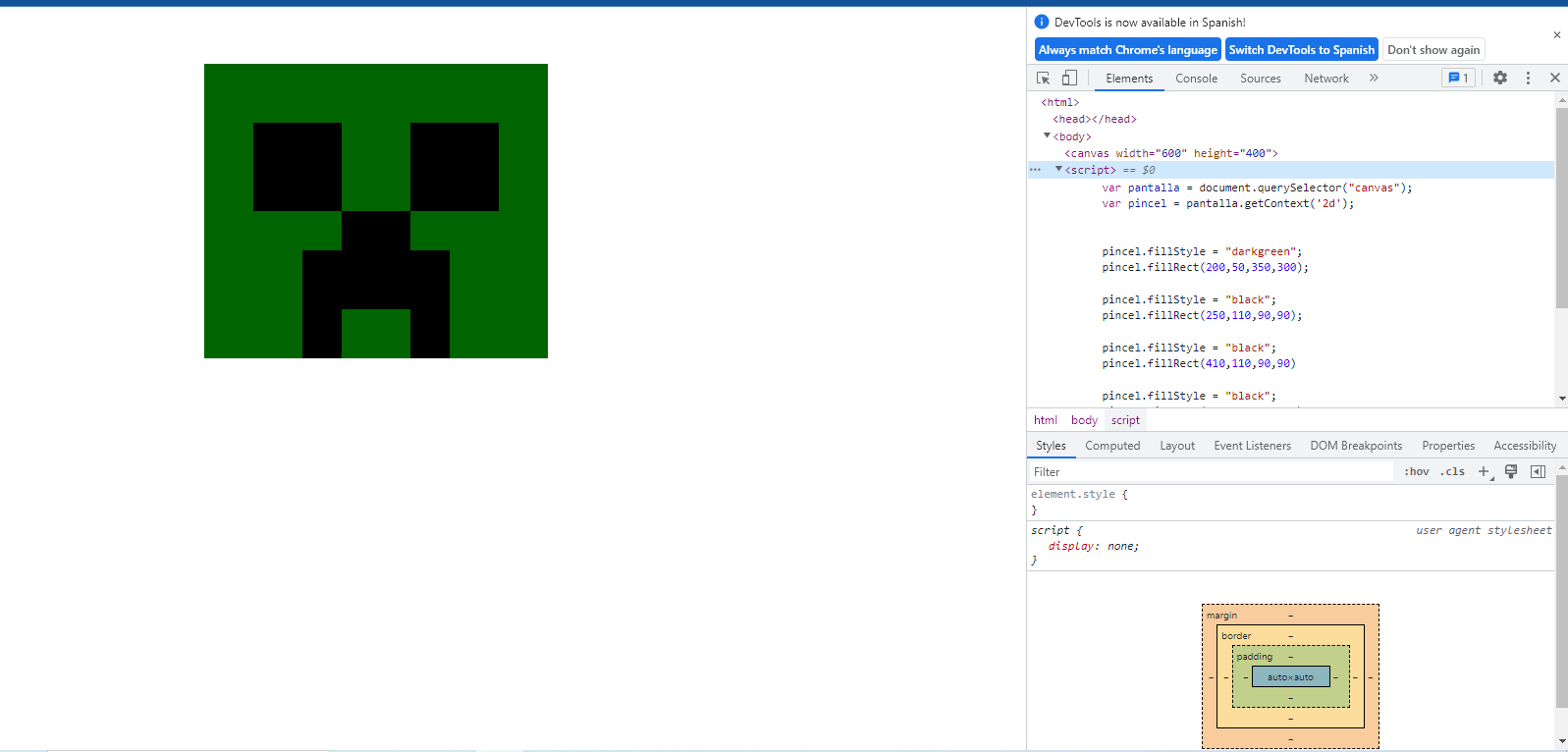
Task: Click the fillRect(200,50,350,300) code line
Action: [x=1205, y=267]
